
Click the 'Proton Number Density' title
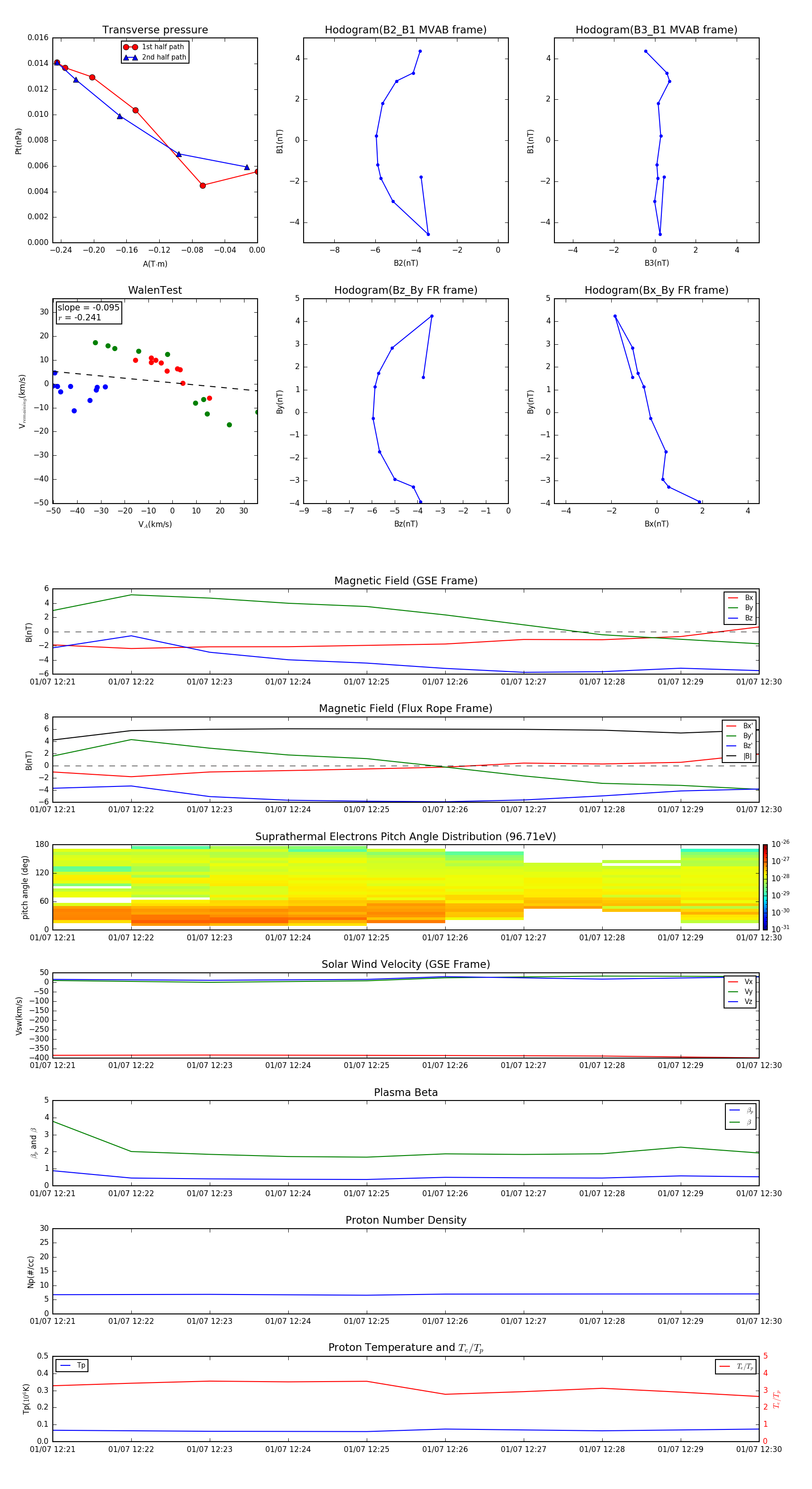406,1220
